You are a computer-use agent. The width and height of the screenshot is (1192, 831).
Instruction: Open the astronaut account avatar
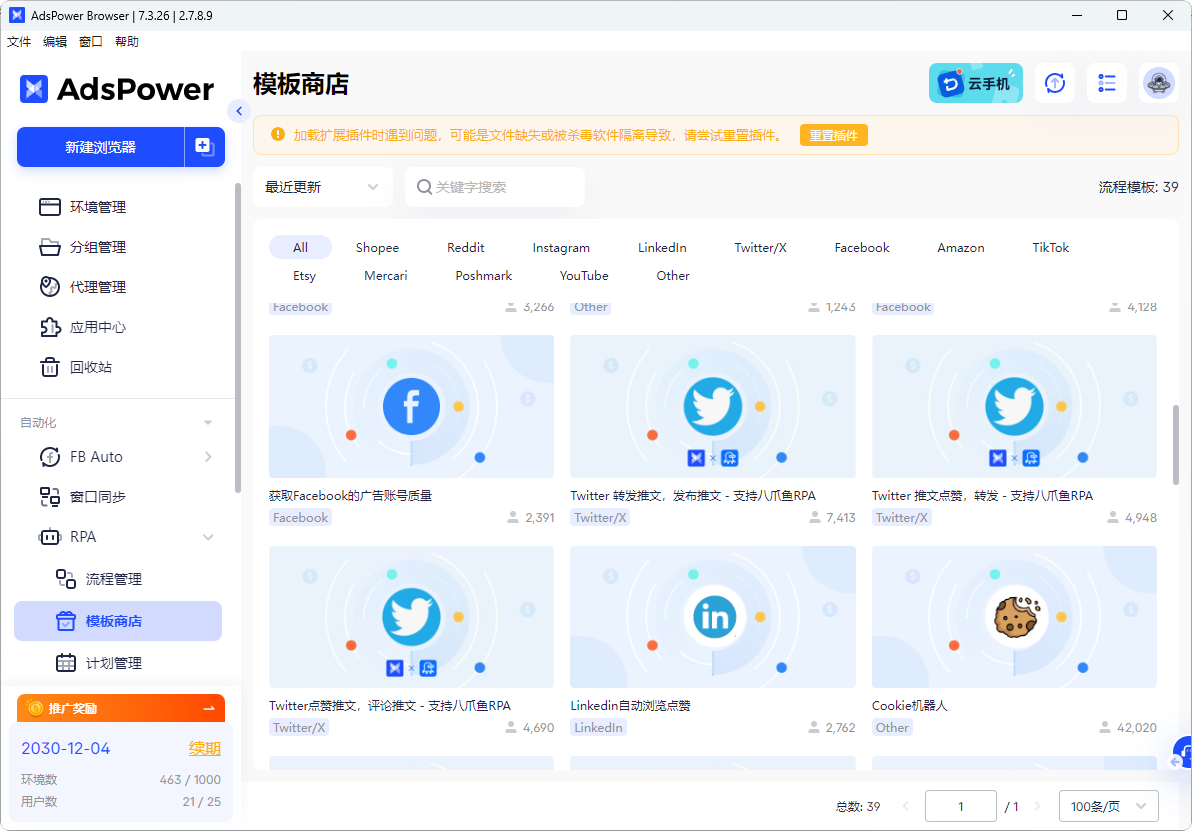point(1158,84)
